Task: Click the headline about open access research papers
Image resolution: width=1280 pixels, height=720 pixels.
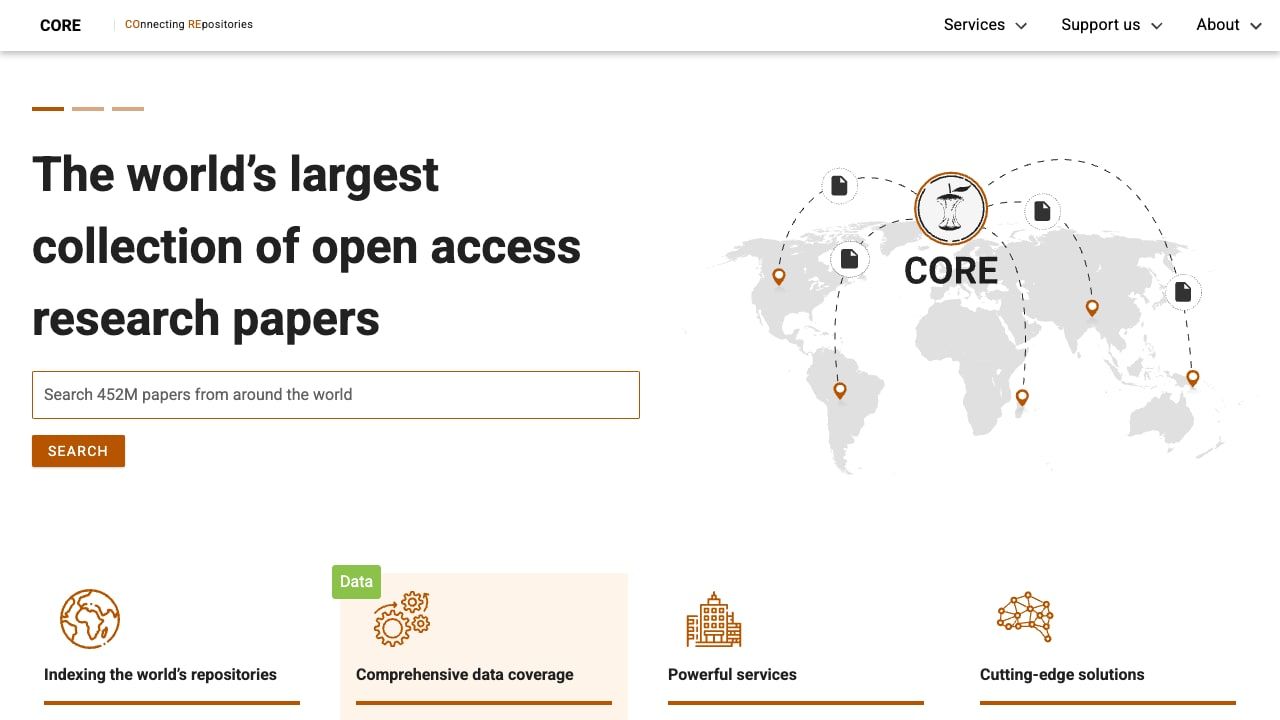Action: pyautogui.click(x=307, y=246)
